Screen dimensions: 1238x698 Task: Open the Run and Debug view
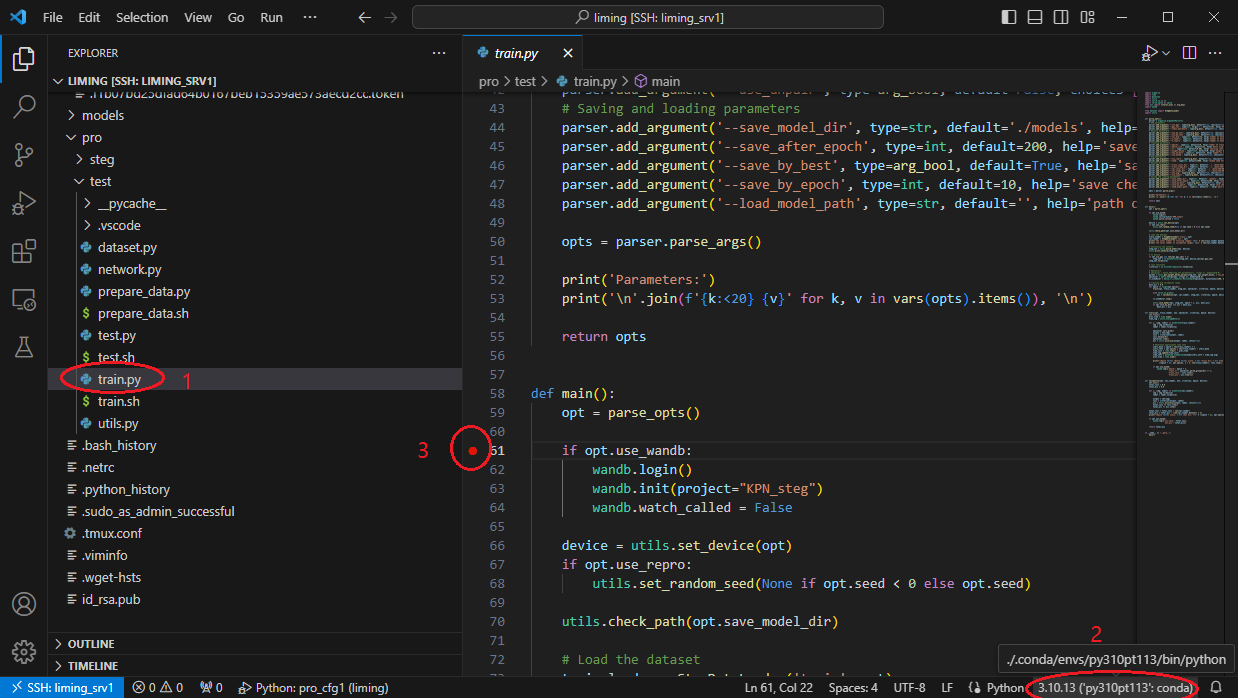click(24, 203)
